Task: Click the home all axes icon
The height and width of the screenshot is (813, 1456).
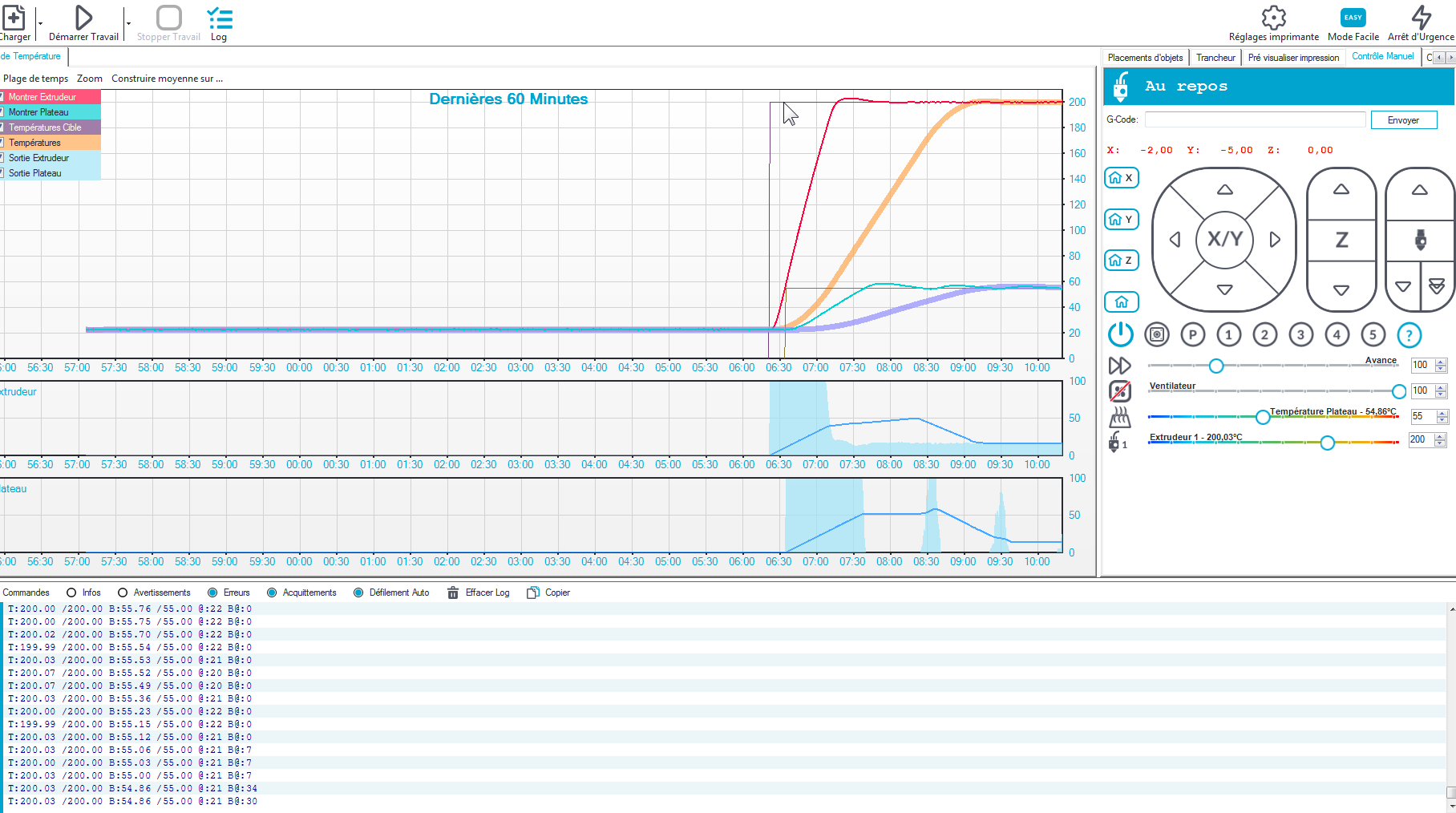Action: 1121,301
